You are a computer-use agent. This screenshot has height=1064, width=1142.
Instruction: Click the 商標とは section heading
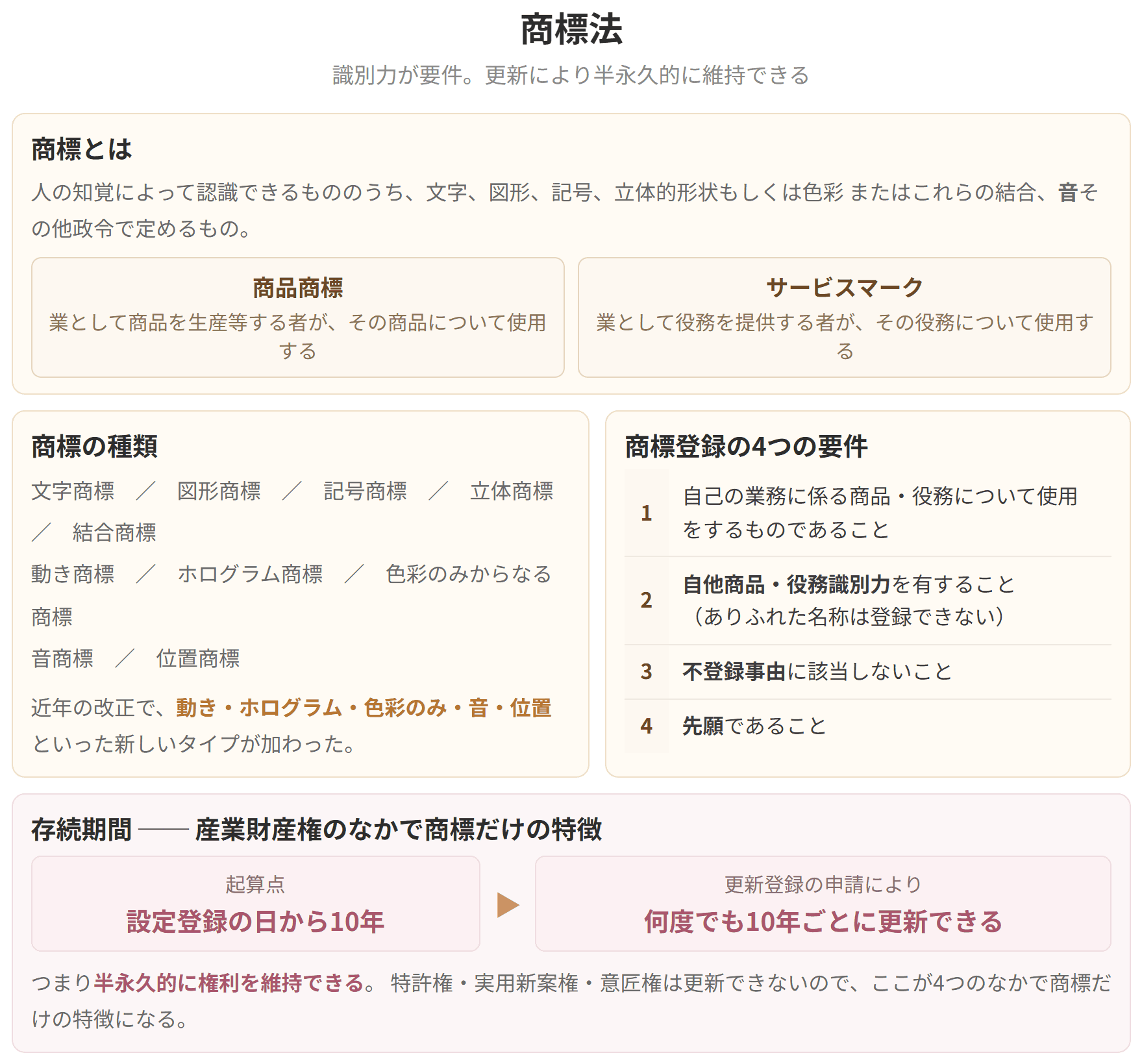coord(82,149)
